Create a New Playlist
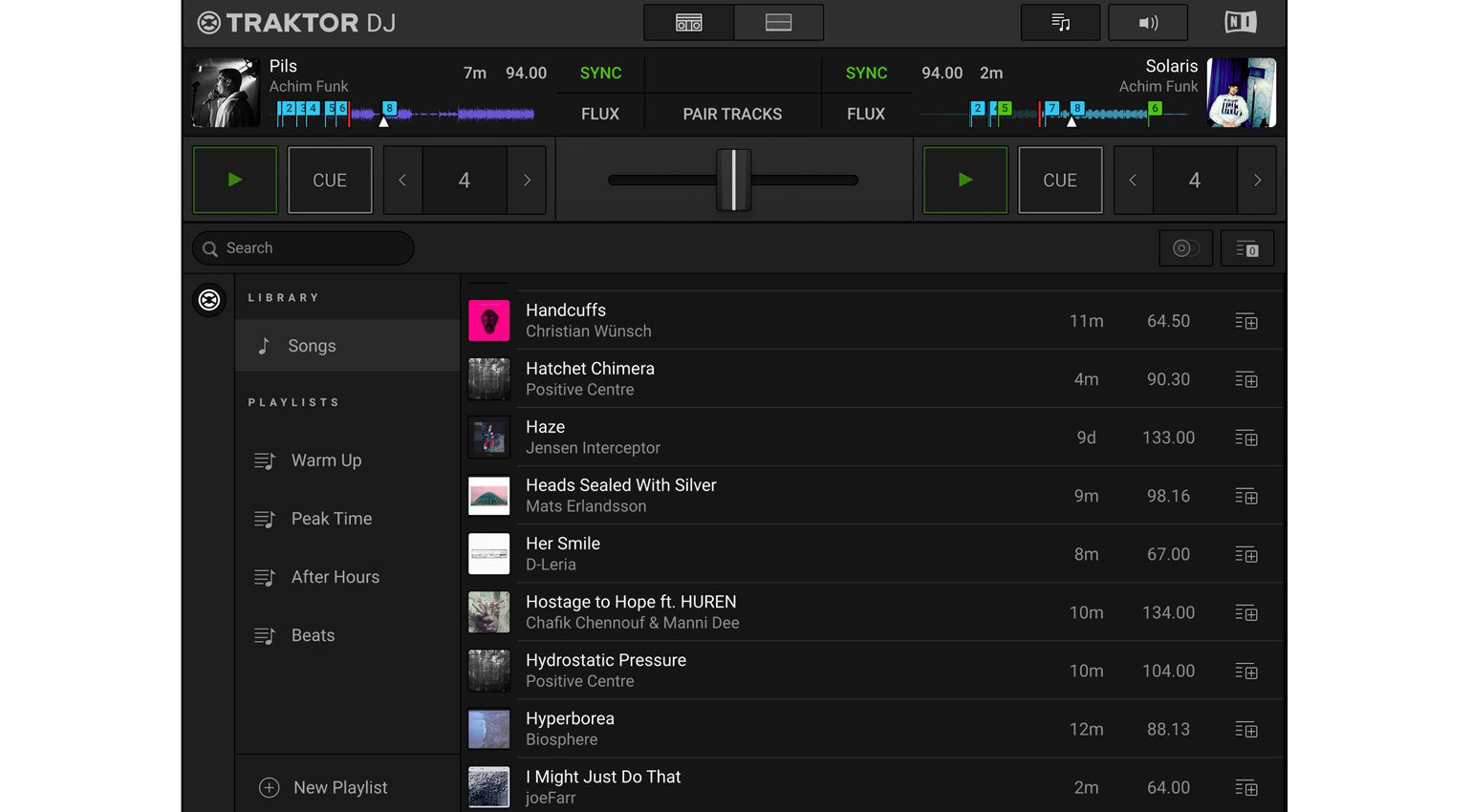The image size is (1472, 812). 348,787
